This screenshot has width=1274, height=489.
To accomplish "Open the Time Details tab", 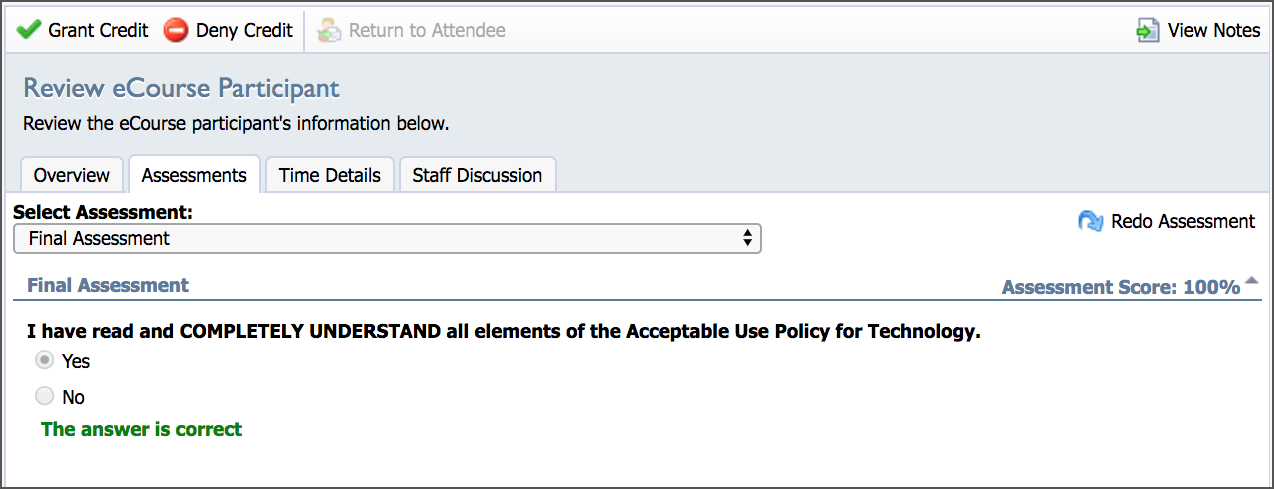I will (x=330, y=175).
